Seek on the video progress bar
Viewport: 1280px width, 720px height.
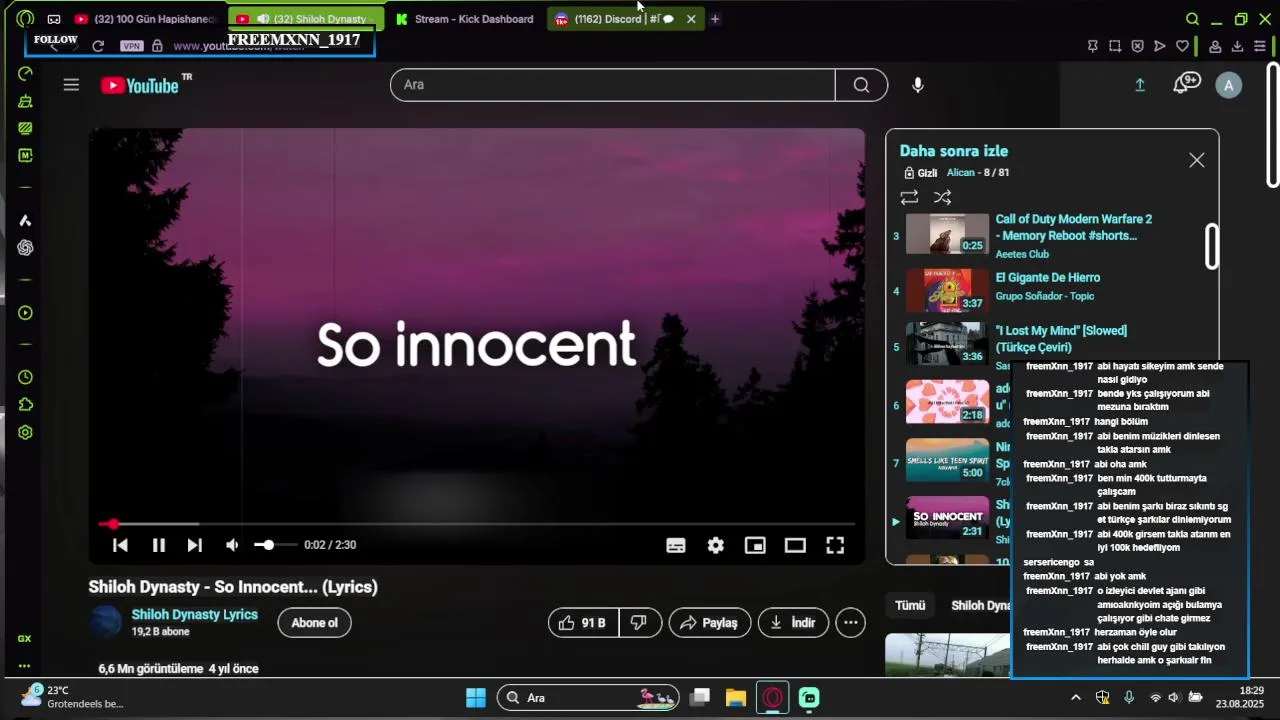476,524
